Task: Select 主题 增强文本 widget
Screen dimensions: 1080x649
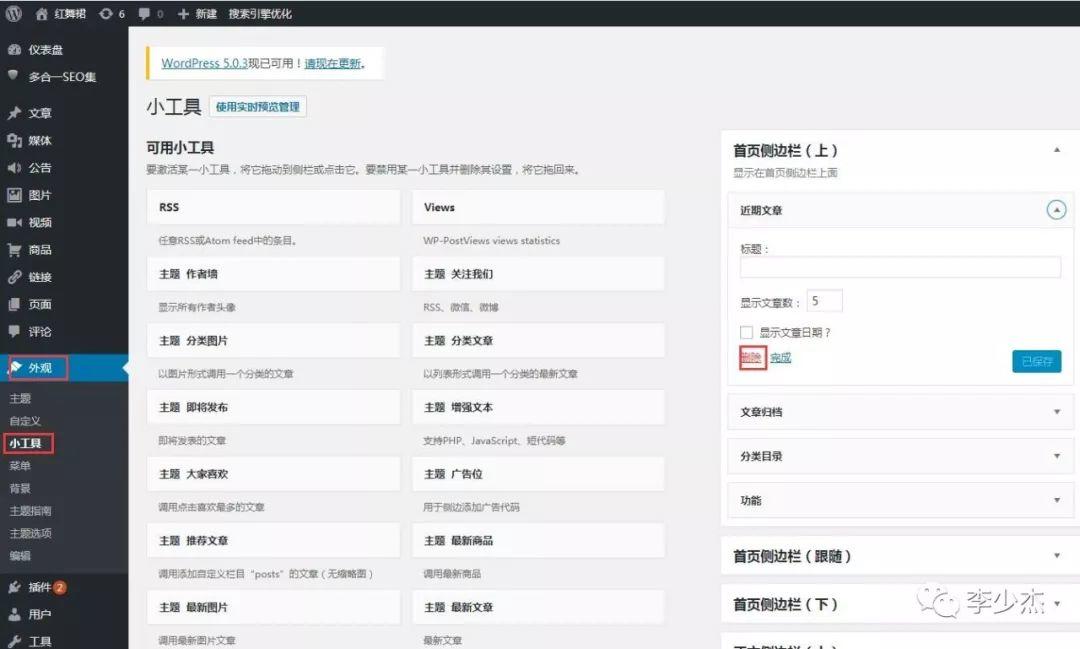Action: click(x=539, y=407)
